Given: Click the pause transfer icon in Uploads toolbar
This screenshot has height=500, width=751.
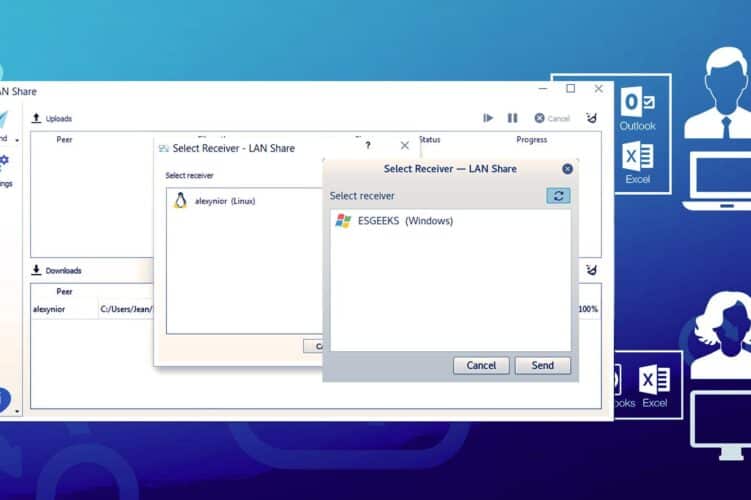Looking at the screenshot, I should coord(512,118).
